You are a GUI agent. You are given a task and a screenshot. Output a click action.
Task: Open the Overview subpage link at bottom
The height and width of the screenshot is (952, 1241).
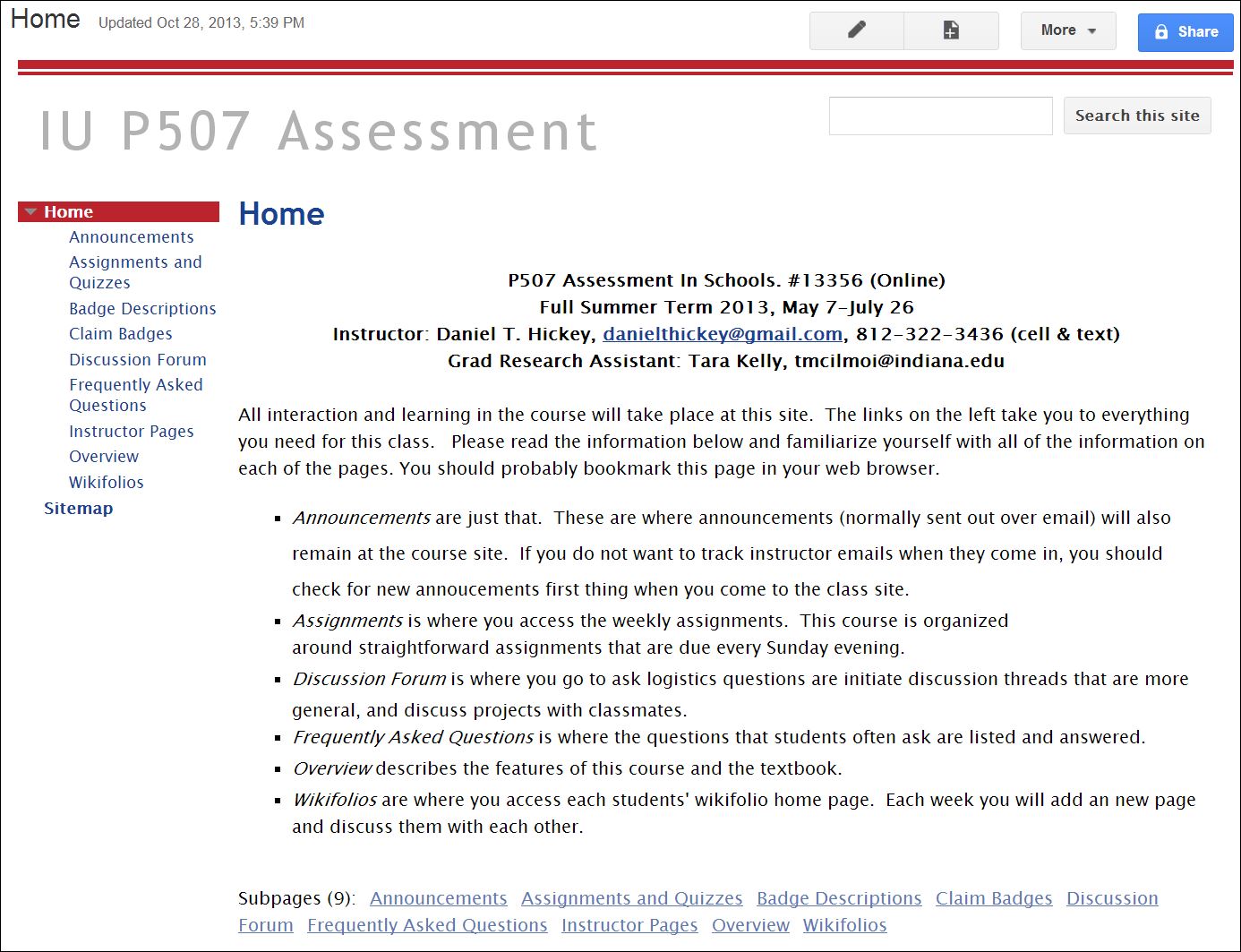(x=750, y=925)
